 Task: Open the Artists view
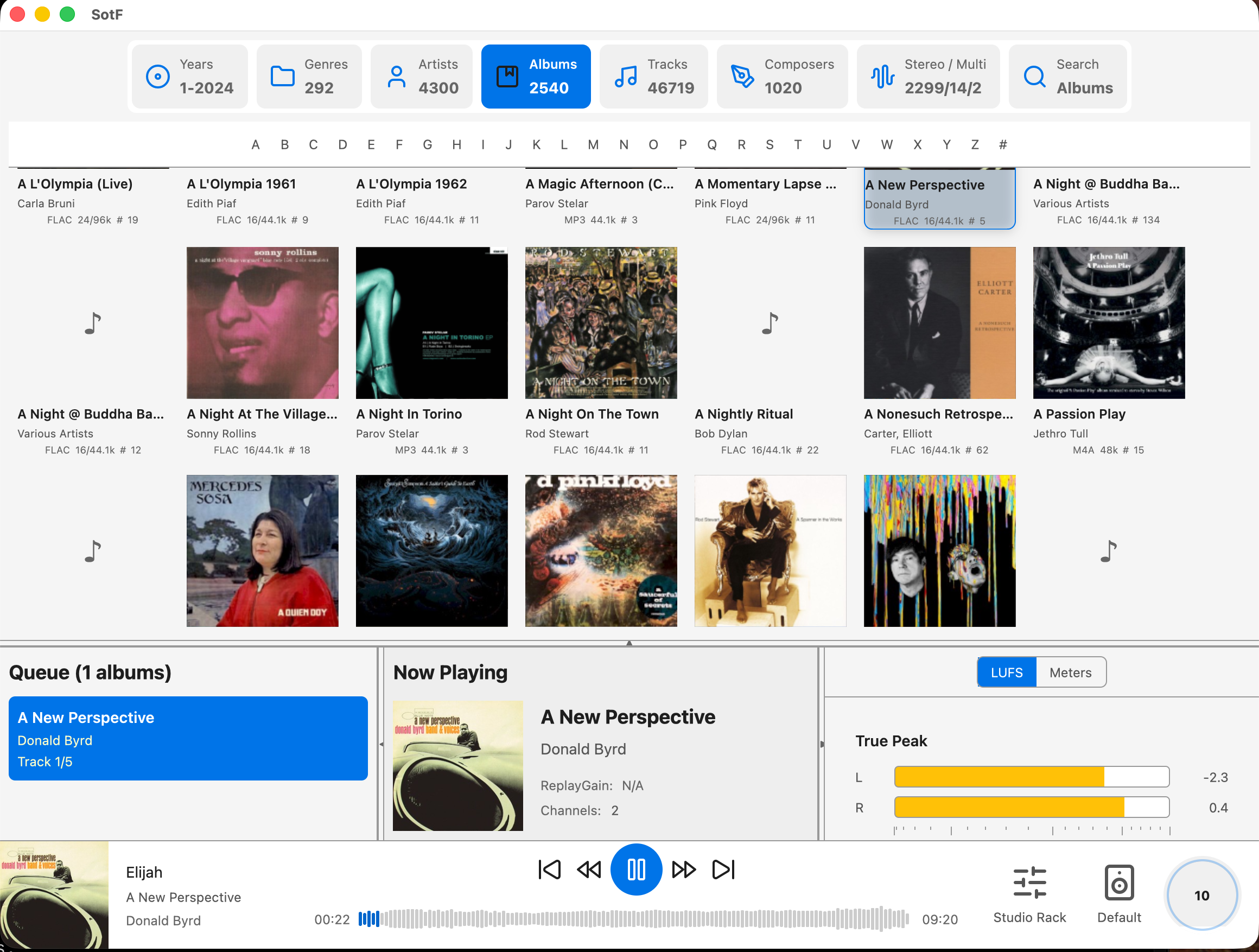point(422,76)
